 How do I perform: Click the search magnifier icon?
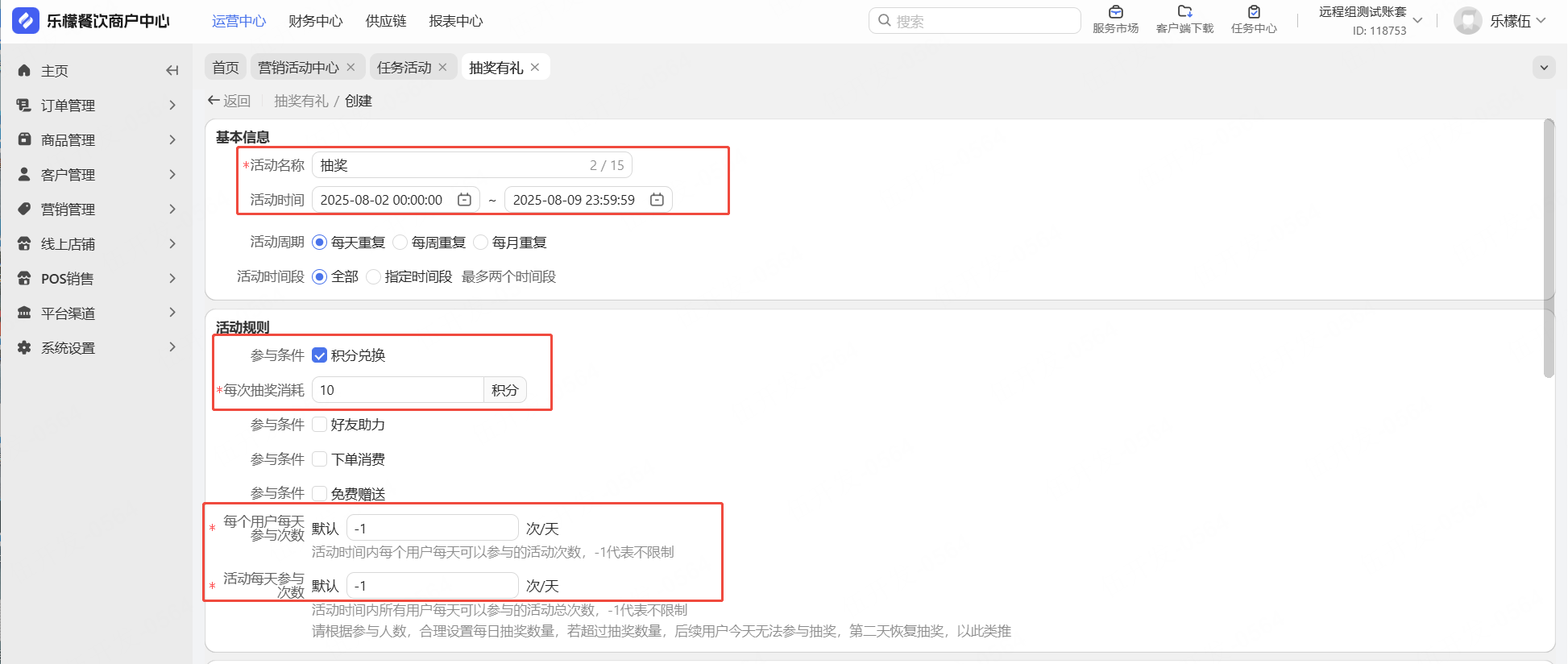click(x=885, y=21)
